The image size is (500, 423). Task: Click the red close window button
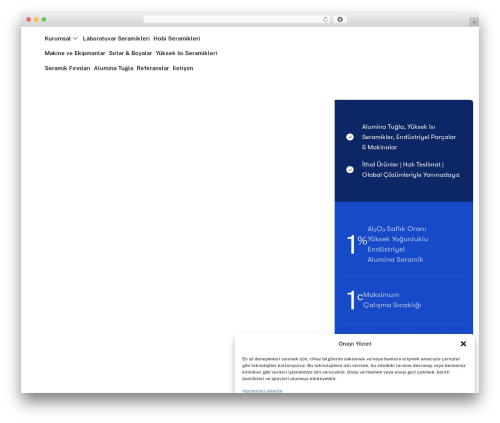click(x=29, y=19)
